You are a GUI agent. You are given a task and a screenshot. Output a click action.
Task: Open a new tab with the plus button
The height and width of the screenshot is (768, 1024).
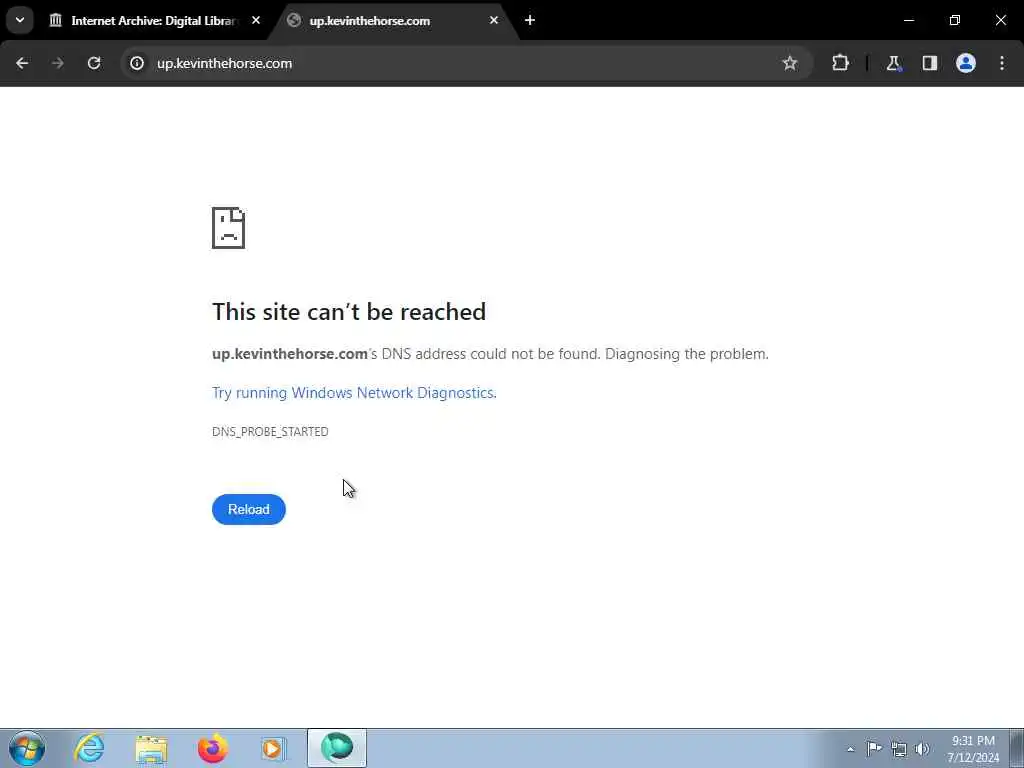530,20
